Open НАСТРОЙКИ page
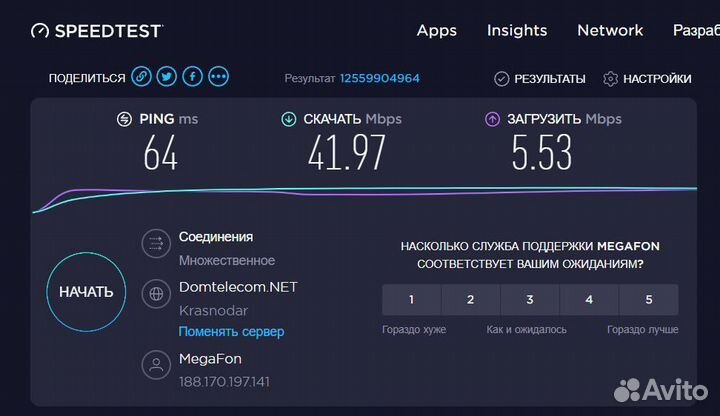720x416 pixels. click(x=657, y=79)
